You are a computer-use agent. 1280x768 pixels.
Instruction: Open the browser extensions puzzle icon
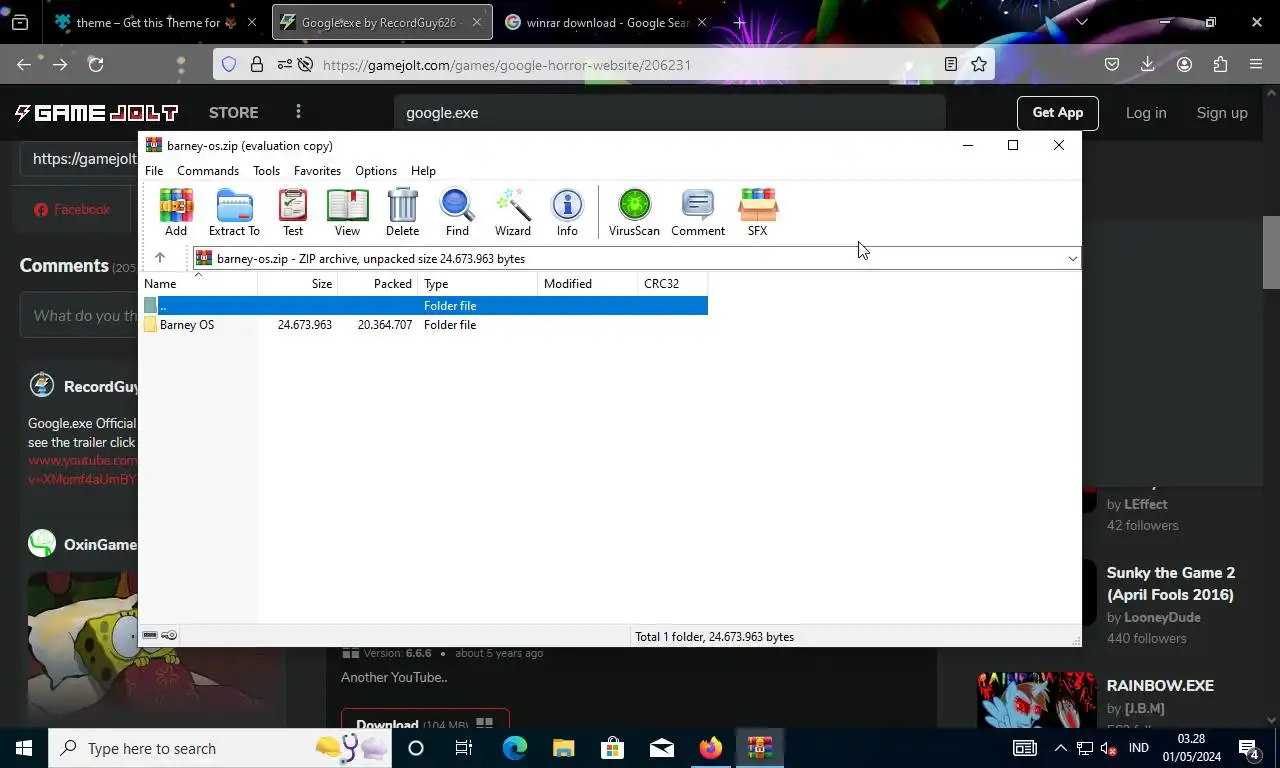point(1220,64)
